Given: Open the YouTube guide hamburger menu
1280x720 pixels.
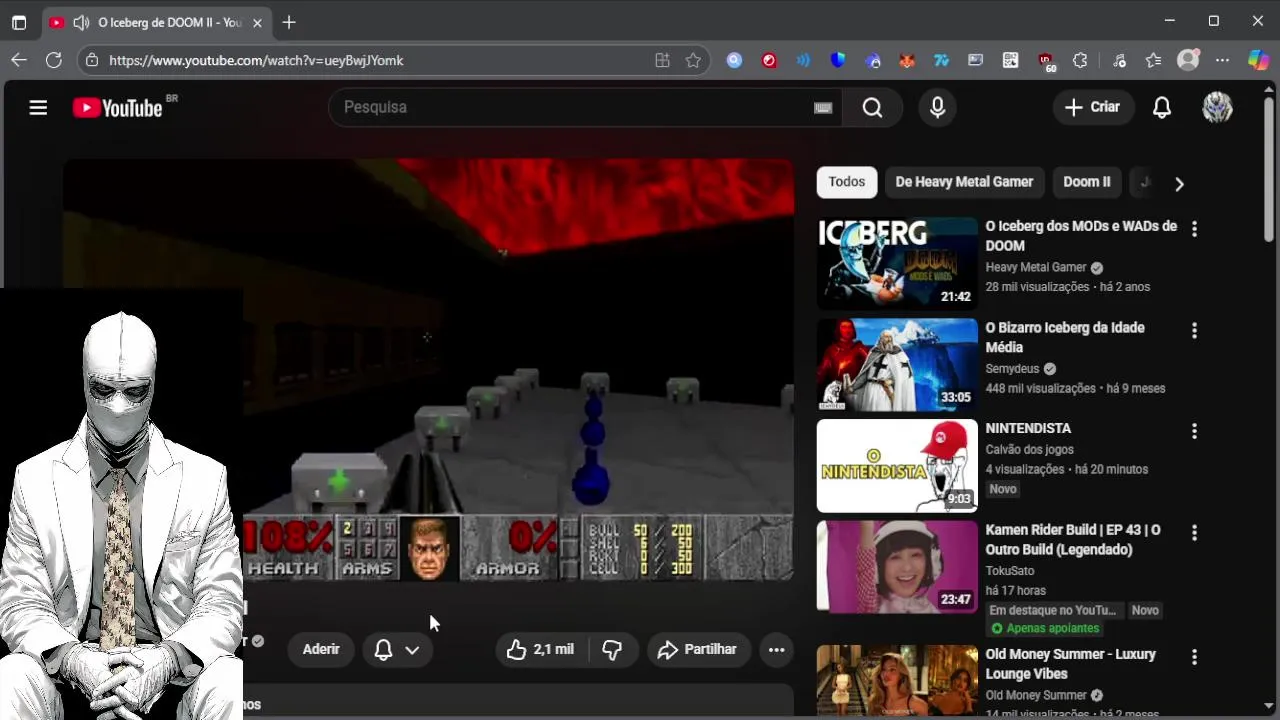Looking at the screenshot, I should coord(38,107).
